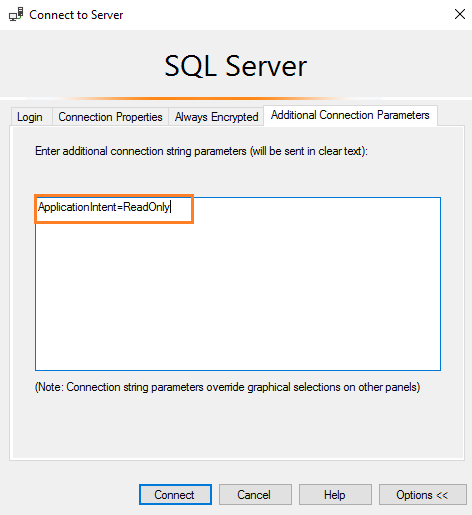The width and height of the screenshot is (472, 515).
Task: Open Help for this dialog
Action: [335, 494]
